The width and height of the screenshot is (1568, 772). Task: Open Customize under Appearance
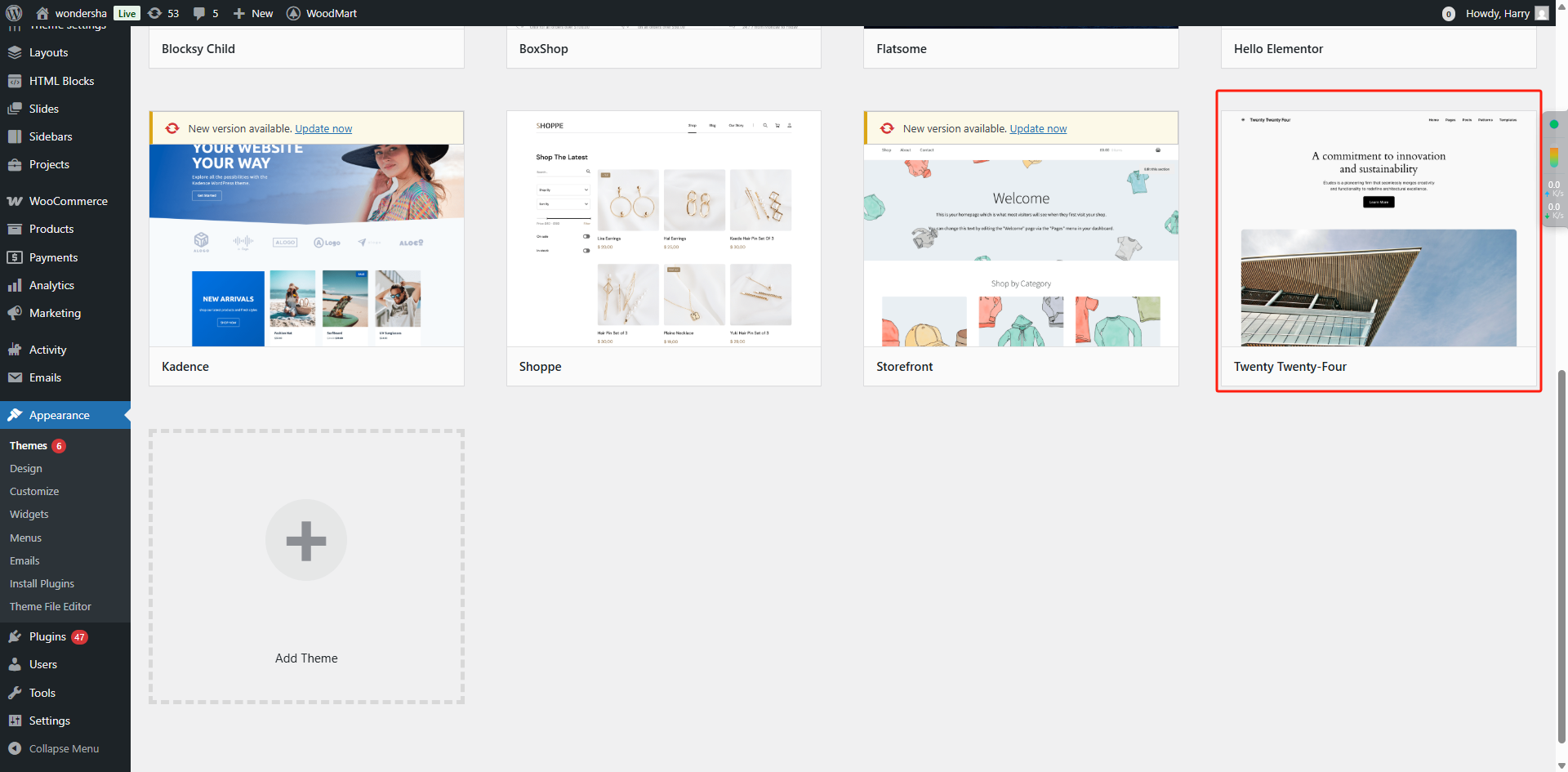point(34,491)
